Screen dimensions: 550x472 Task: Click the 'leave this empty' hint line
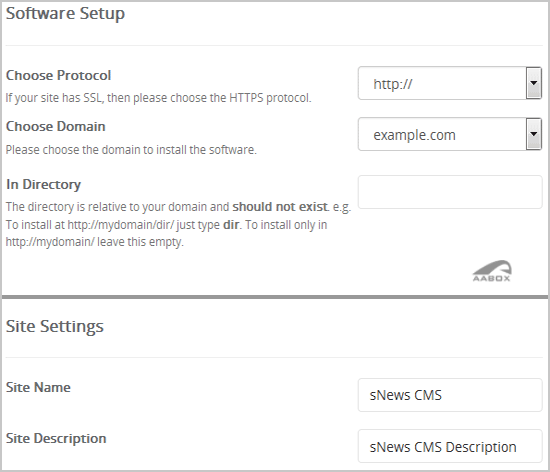click(x=95, y=242)
